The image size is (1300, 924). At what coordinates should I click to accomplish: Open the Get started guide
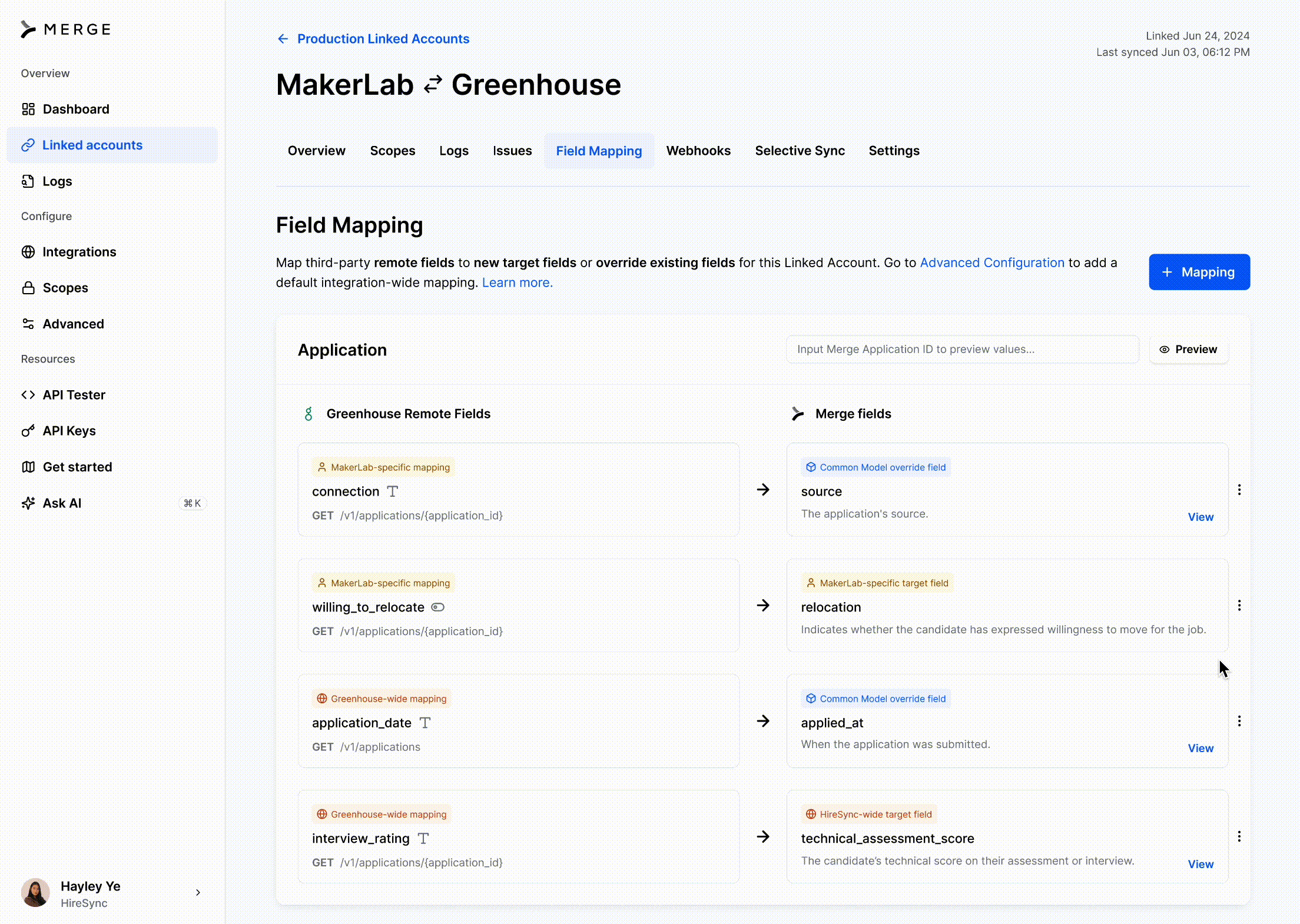click(112, 467)
